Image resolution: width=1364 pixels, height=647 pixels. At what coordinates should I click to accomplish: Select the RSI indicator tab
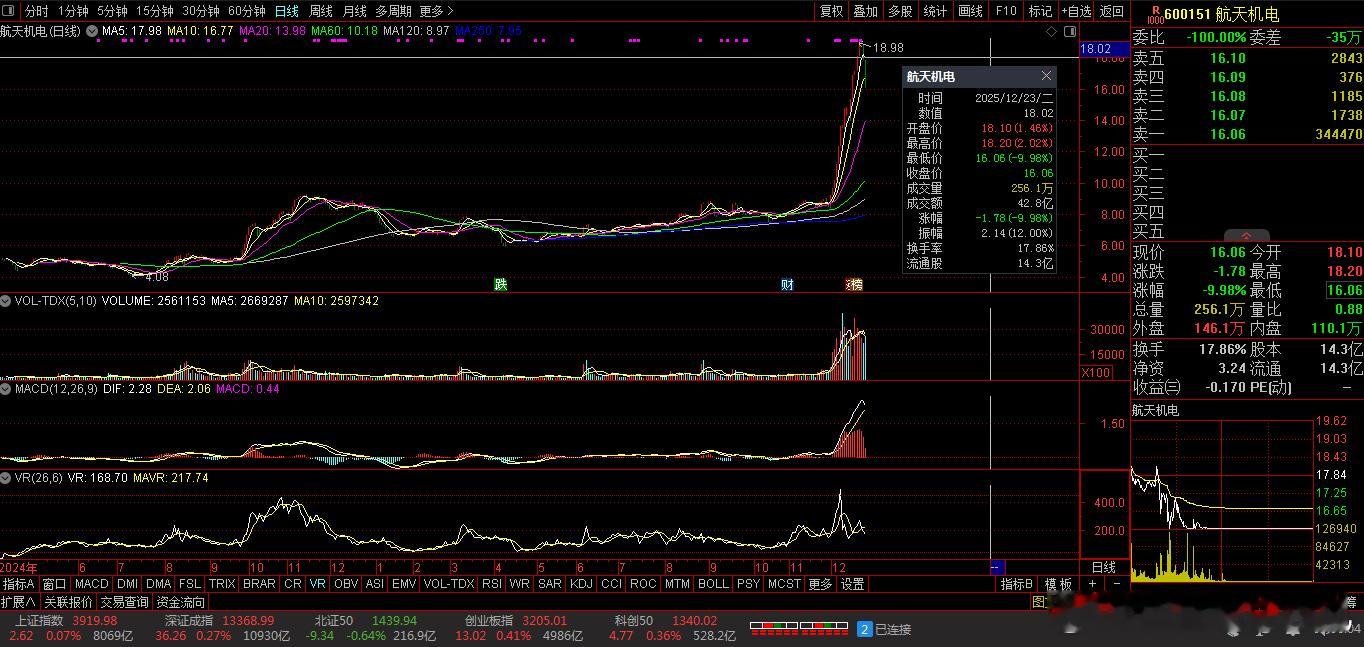(492, 584)
